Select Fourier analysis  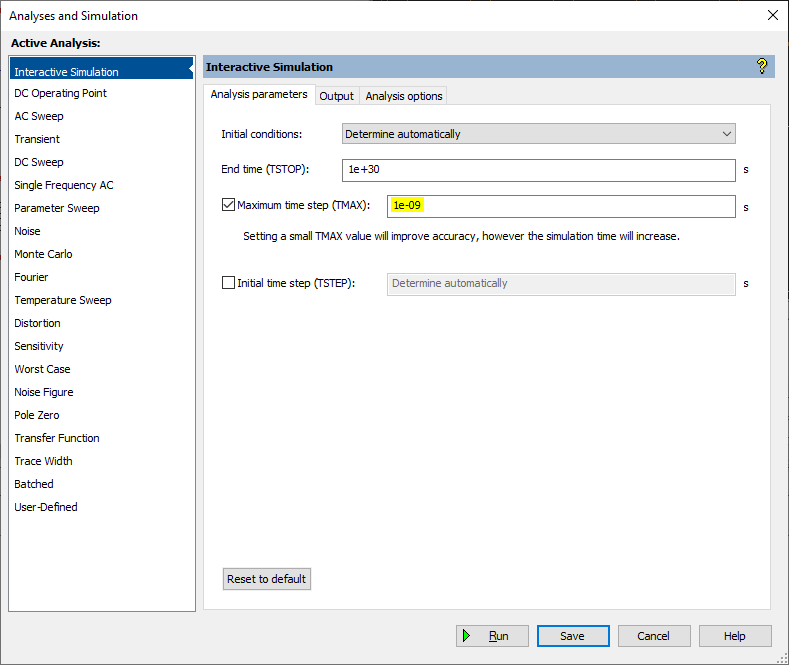click(102, 277)
